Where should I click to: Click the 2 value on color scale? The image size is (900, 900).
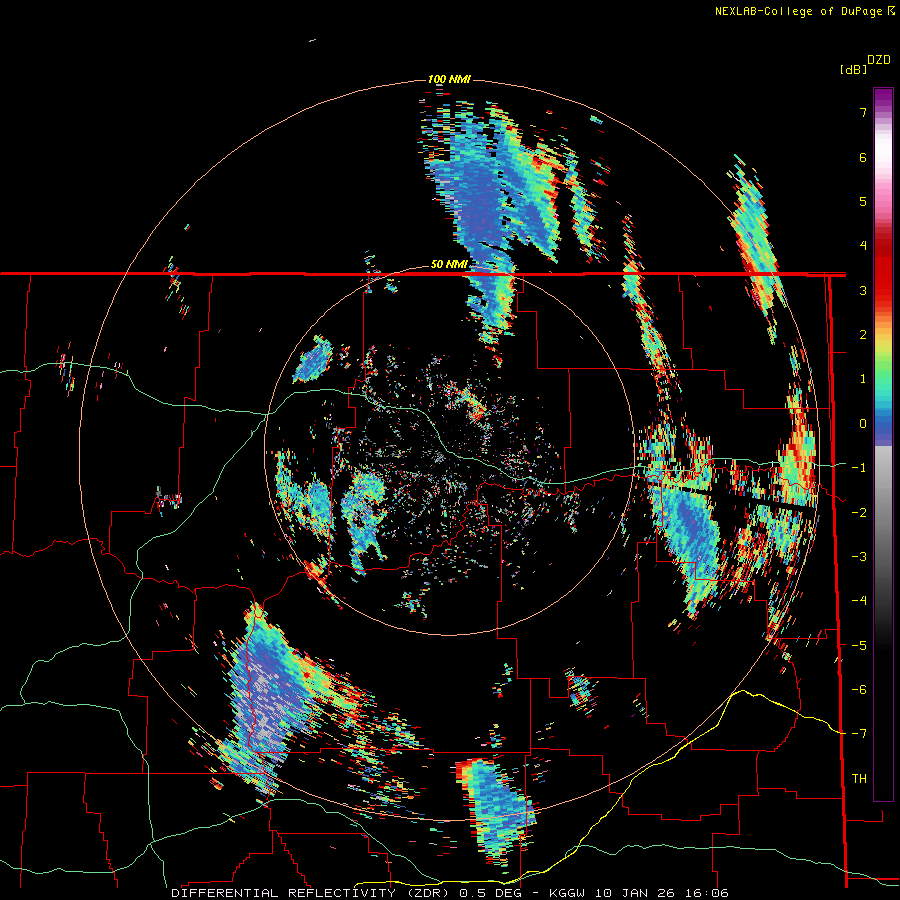pyautogui.click(x=863, y=335)
